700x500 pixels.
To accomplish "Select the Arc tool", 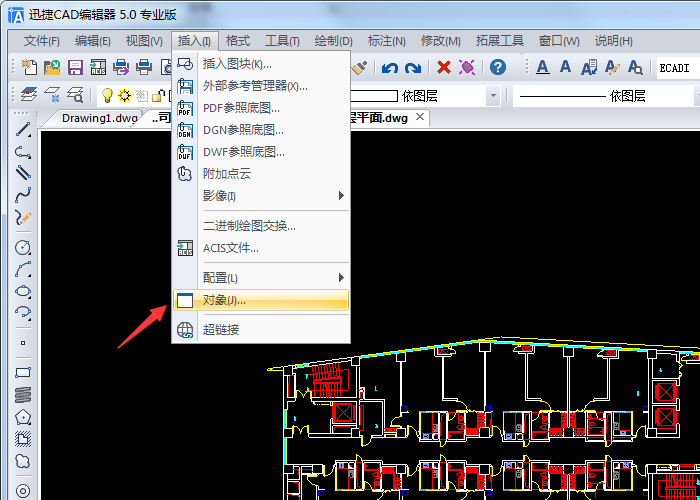I will click(23, 269).
